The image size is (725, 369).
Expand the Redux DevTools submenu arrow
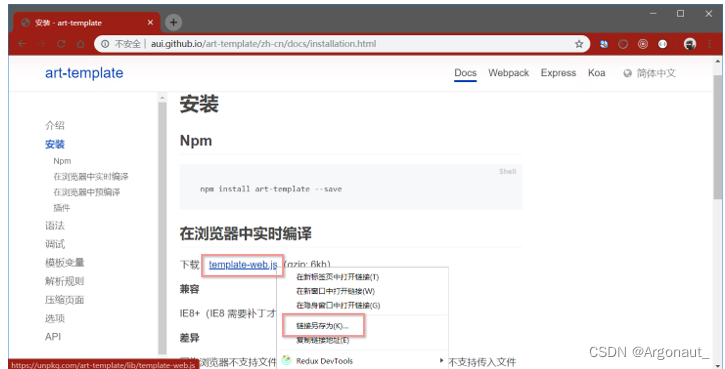tap(442, 360)
